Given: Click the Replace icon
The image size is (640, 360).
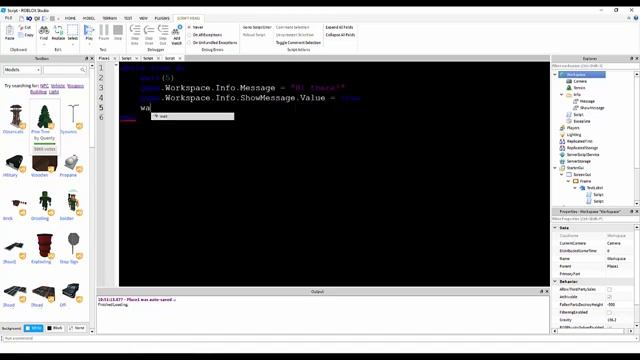Looking at the screenshot, I should 58,30.
